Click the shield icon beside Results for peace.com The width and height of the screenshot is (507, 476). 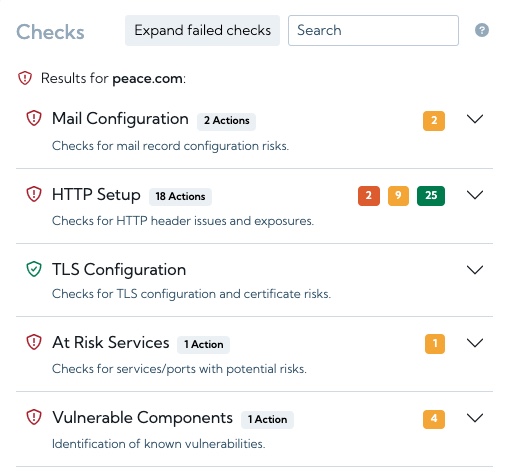click(25, 78)
